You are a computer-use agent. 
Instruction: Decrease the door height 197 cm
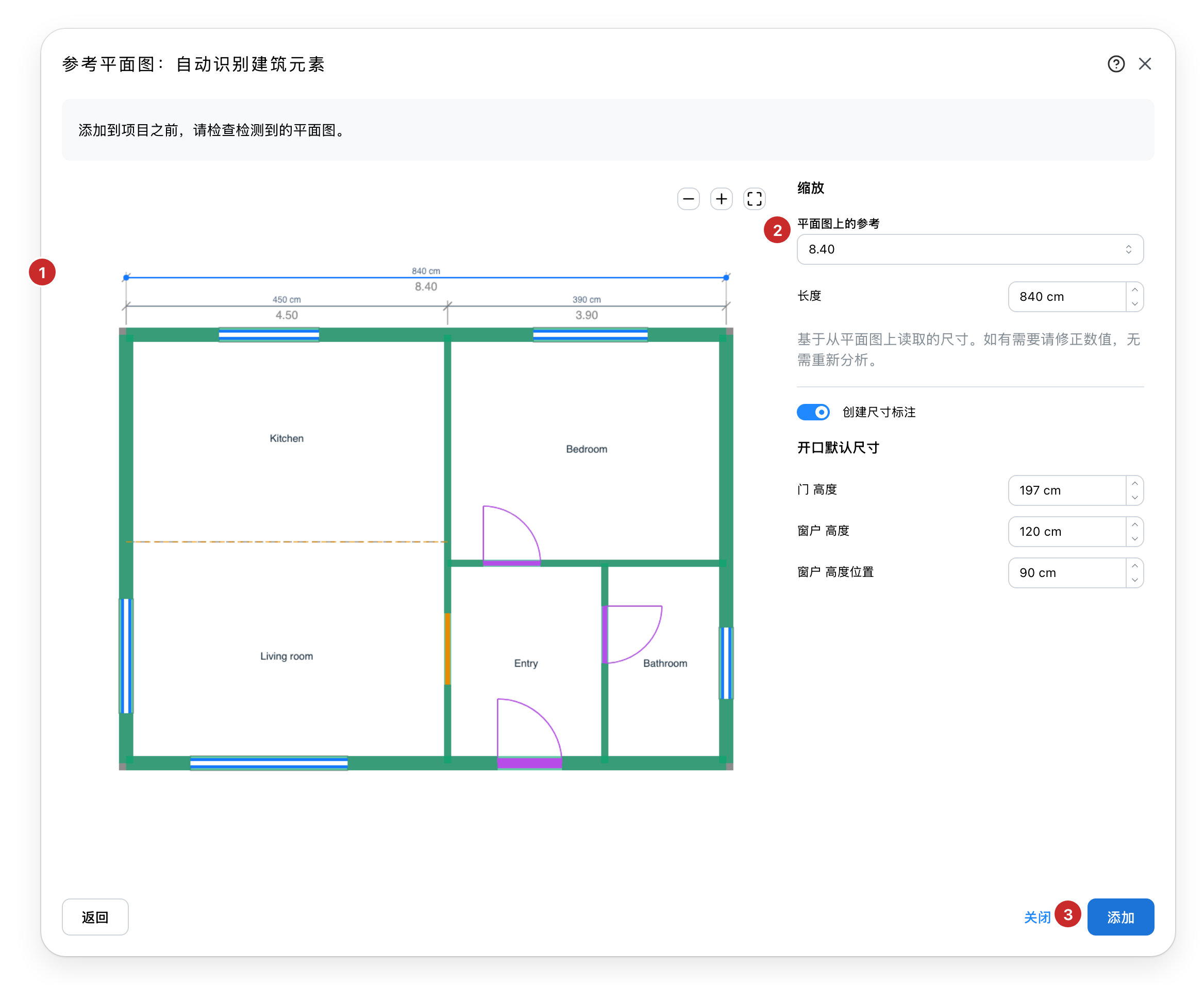[1134, 498]
